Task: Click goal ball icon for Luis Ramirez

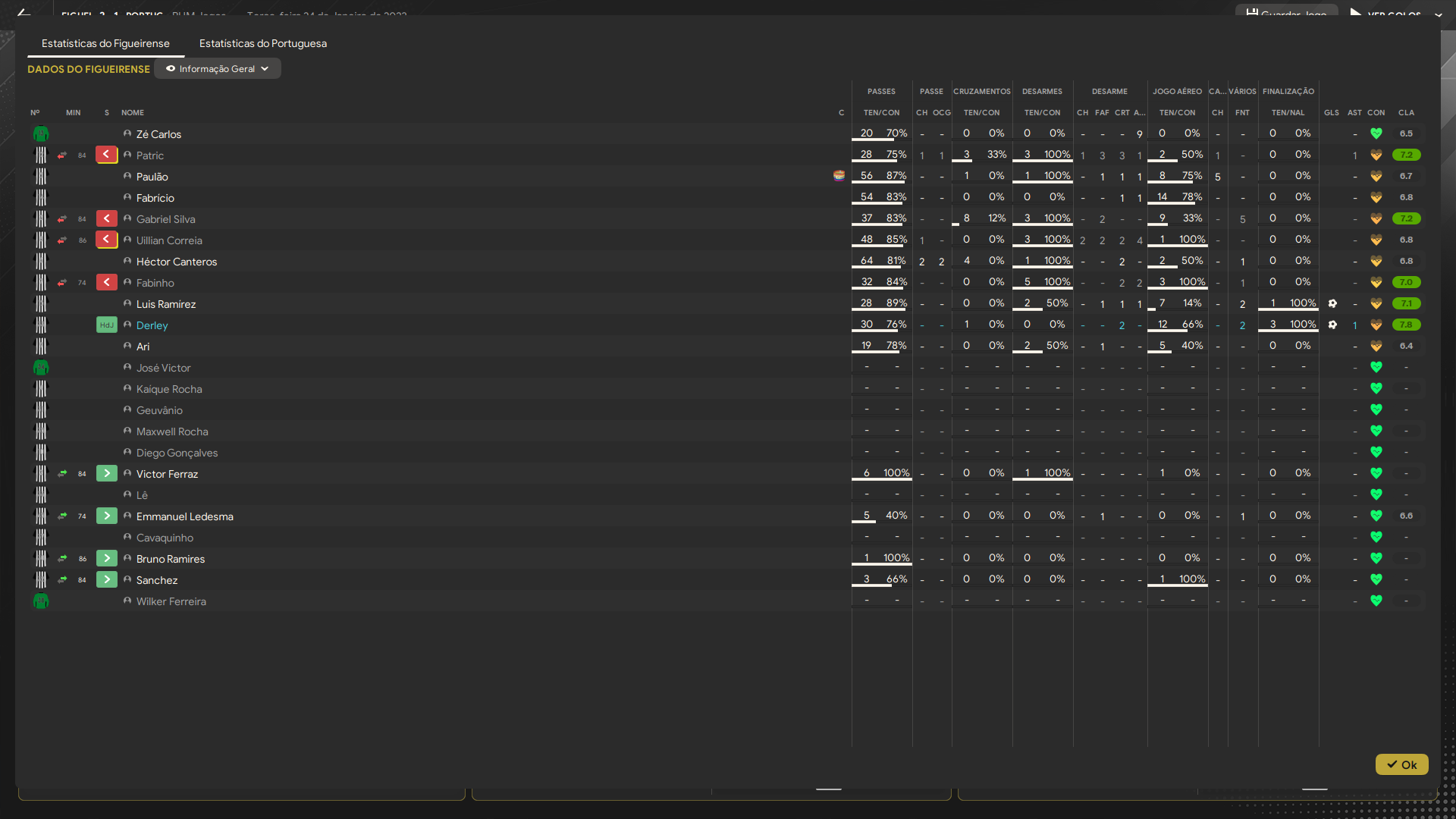Action: (1332, 303)
